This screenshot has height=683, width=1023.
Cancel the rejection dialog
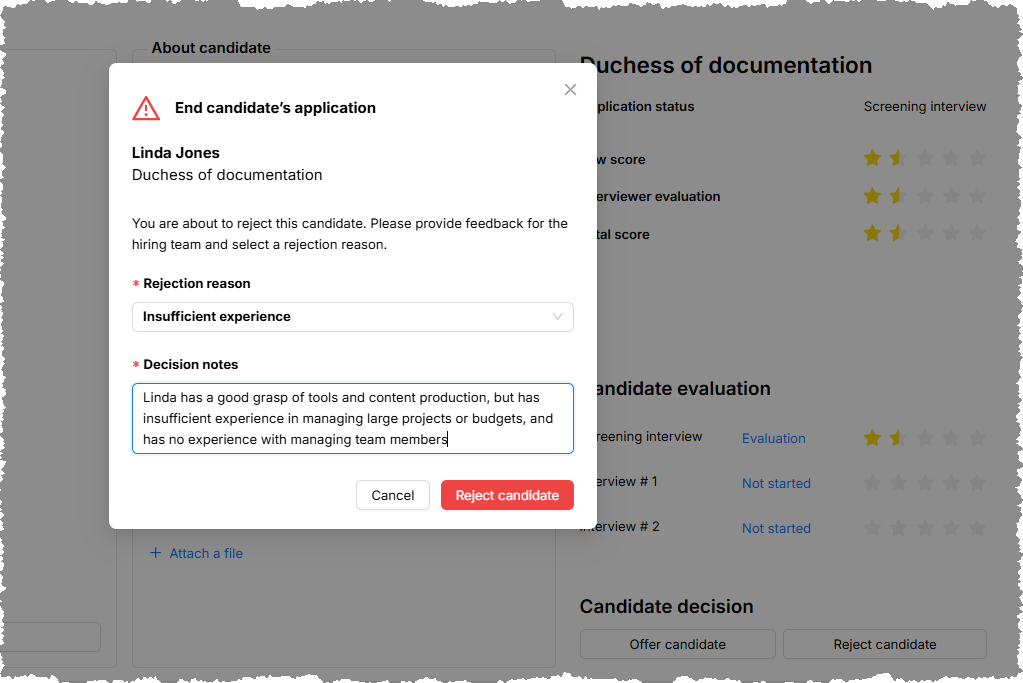tap(393, 495)
